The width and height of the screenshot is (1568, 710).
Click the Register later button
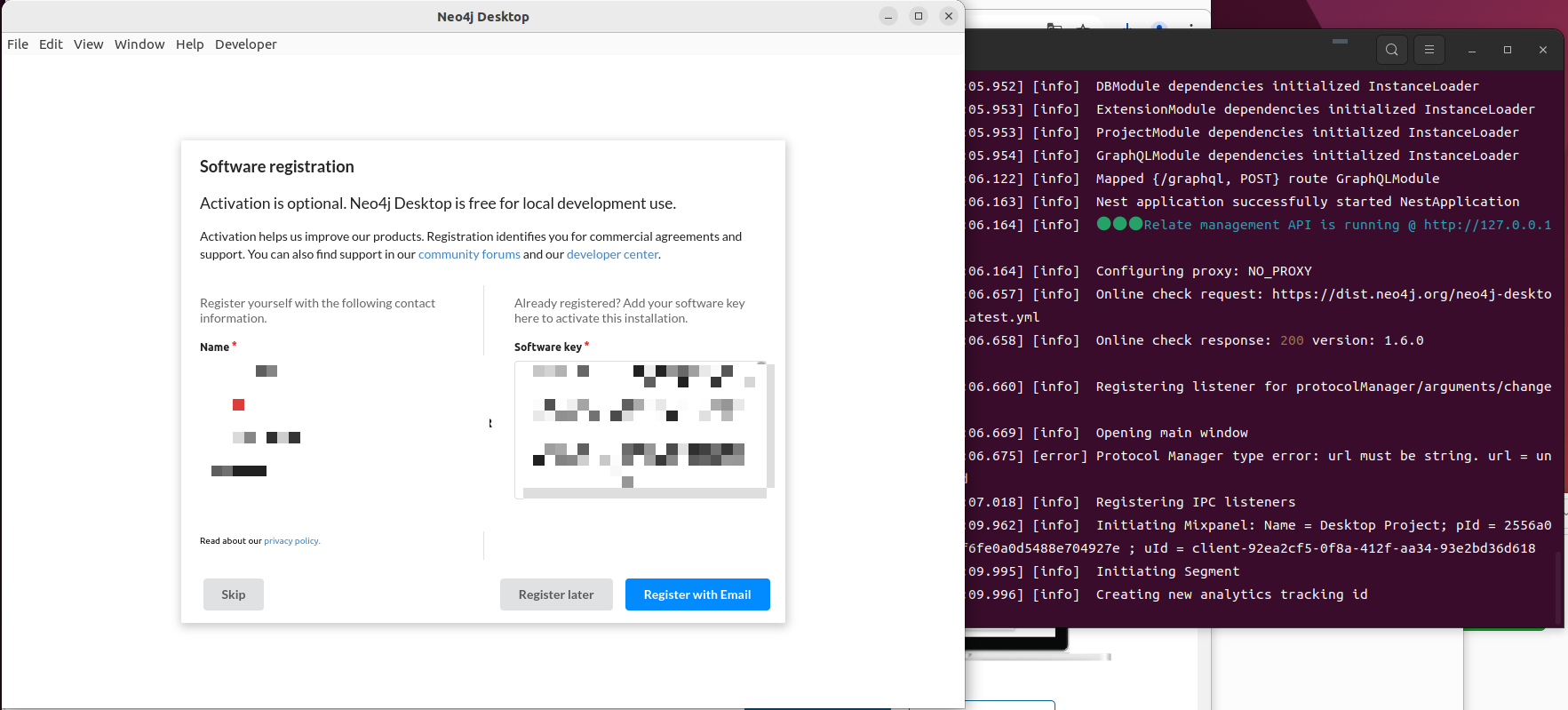[556, 594]
